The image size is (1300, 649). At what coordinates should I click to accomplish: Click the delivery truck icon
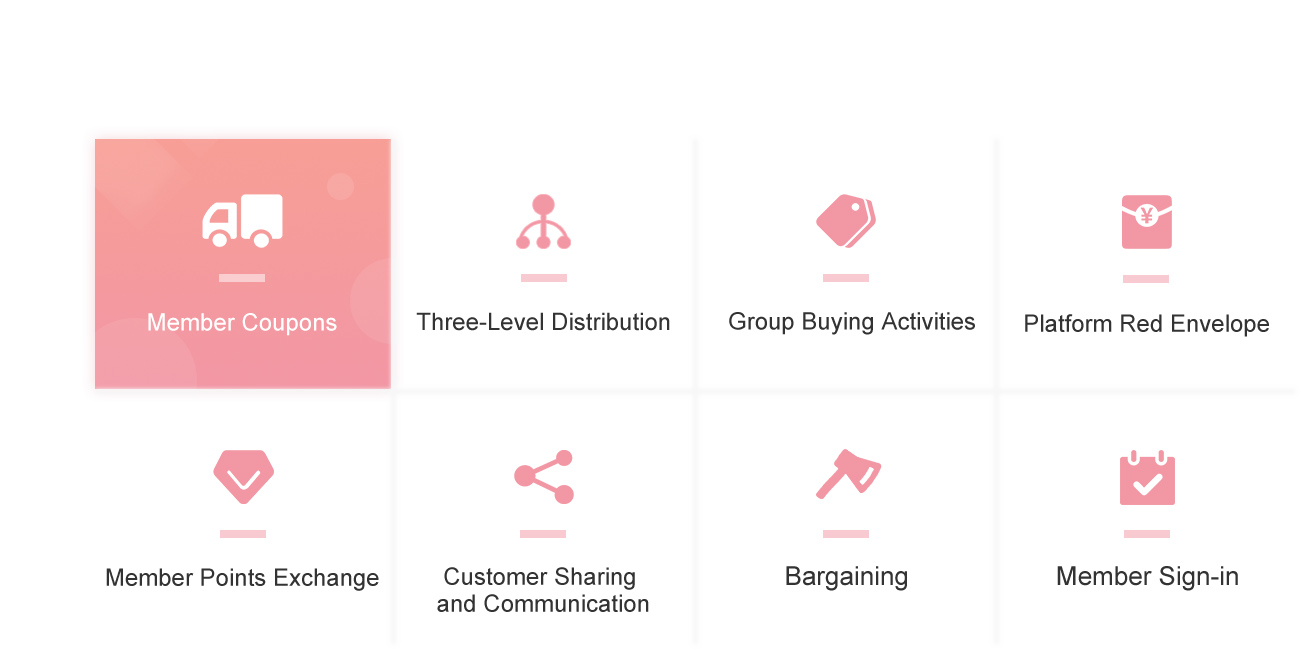tap(242, 221)
